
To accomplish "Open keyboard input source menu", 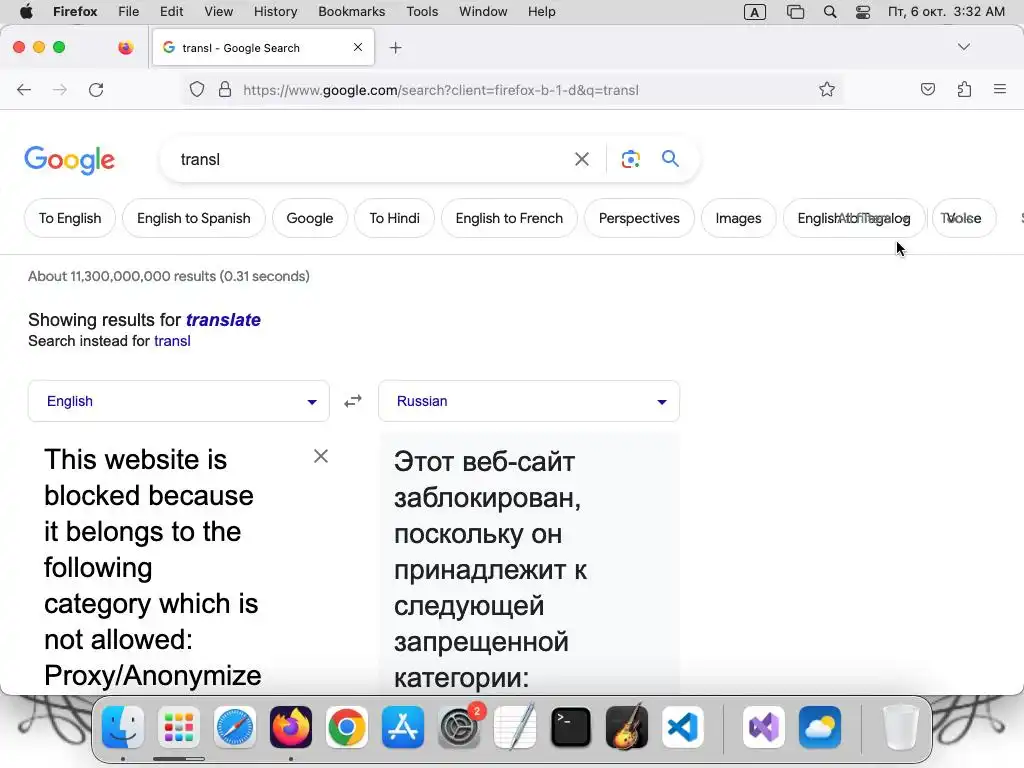I will click(754, 12).
